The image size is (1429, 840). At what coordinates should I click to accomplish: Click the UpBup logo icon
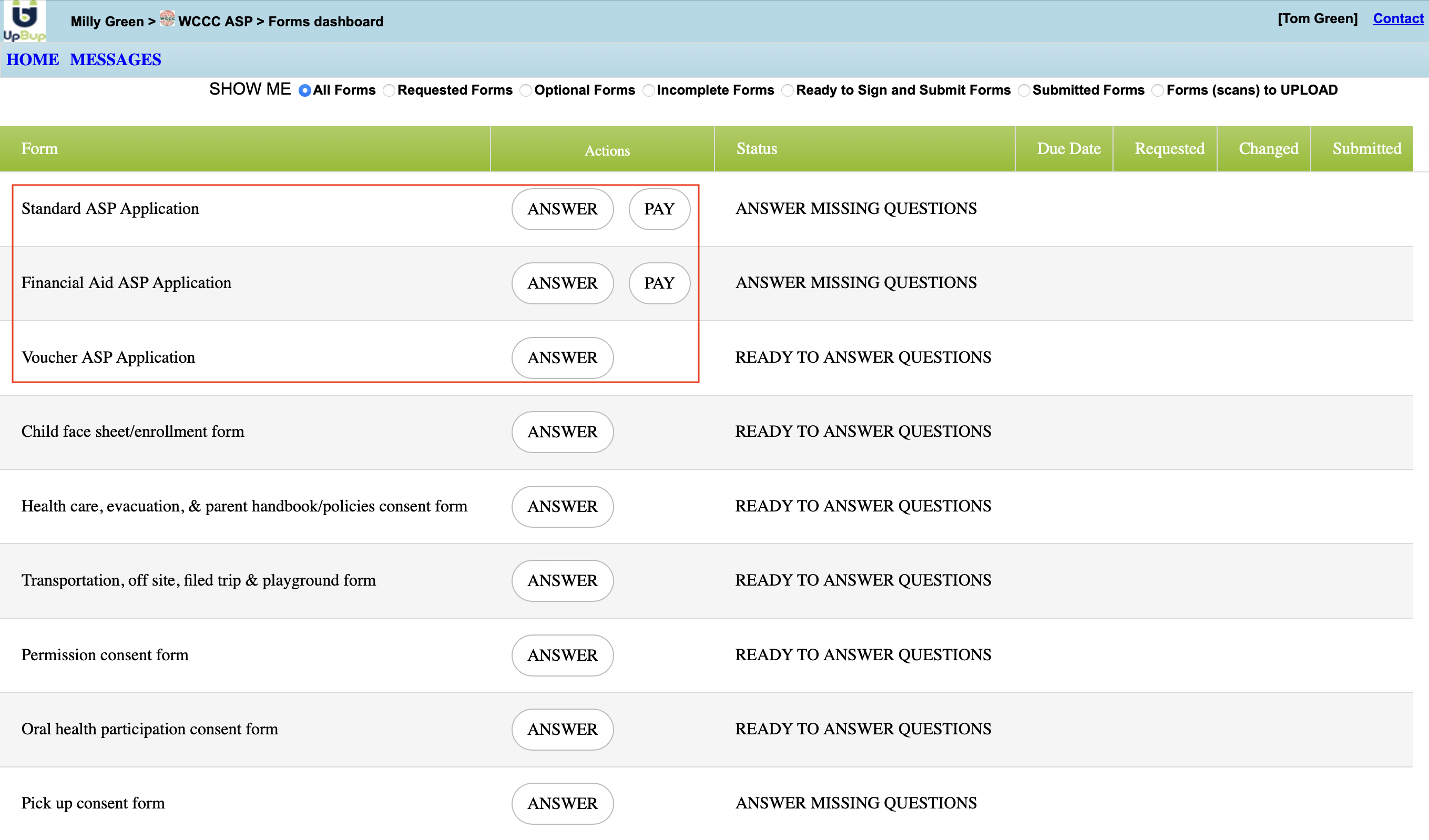(24, 21)
